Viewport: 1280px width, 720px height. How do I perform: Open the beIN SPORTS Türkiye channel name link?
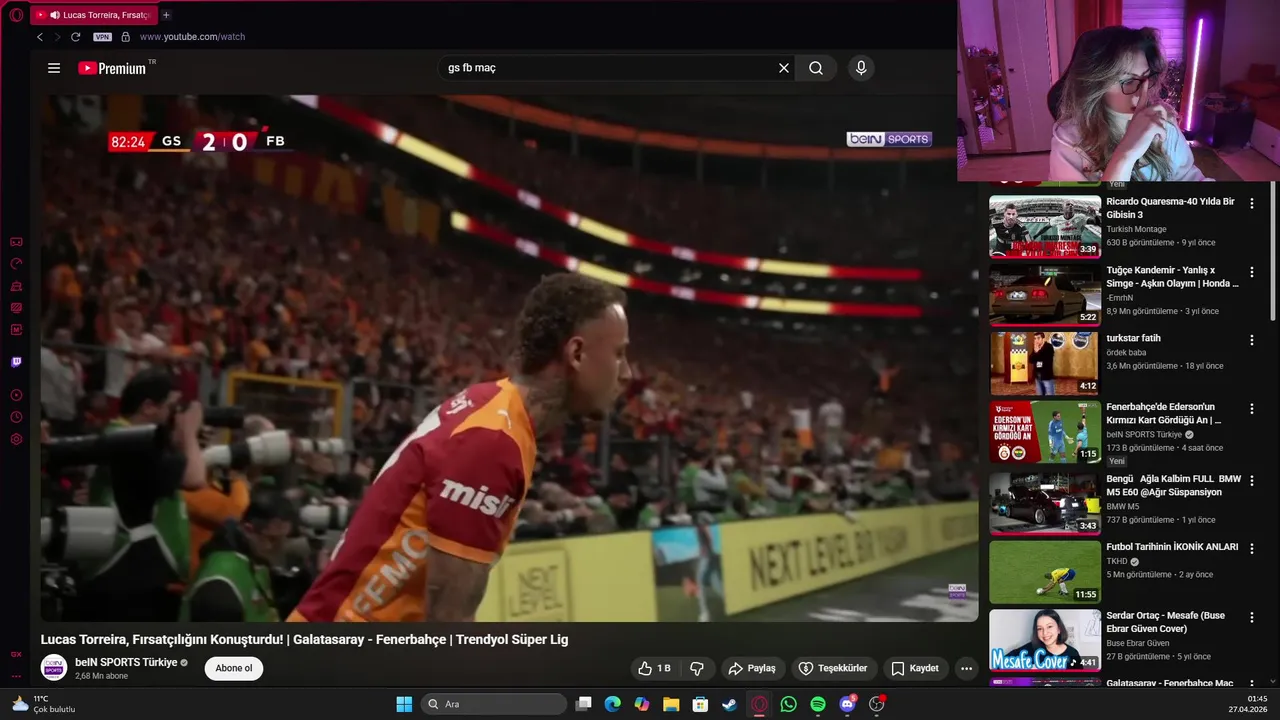[126, 662]
